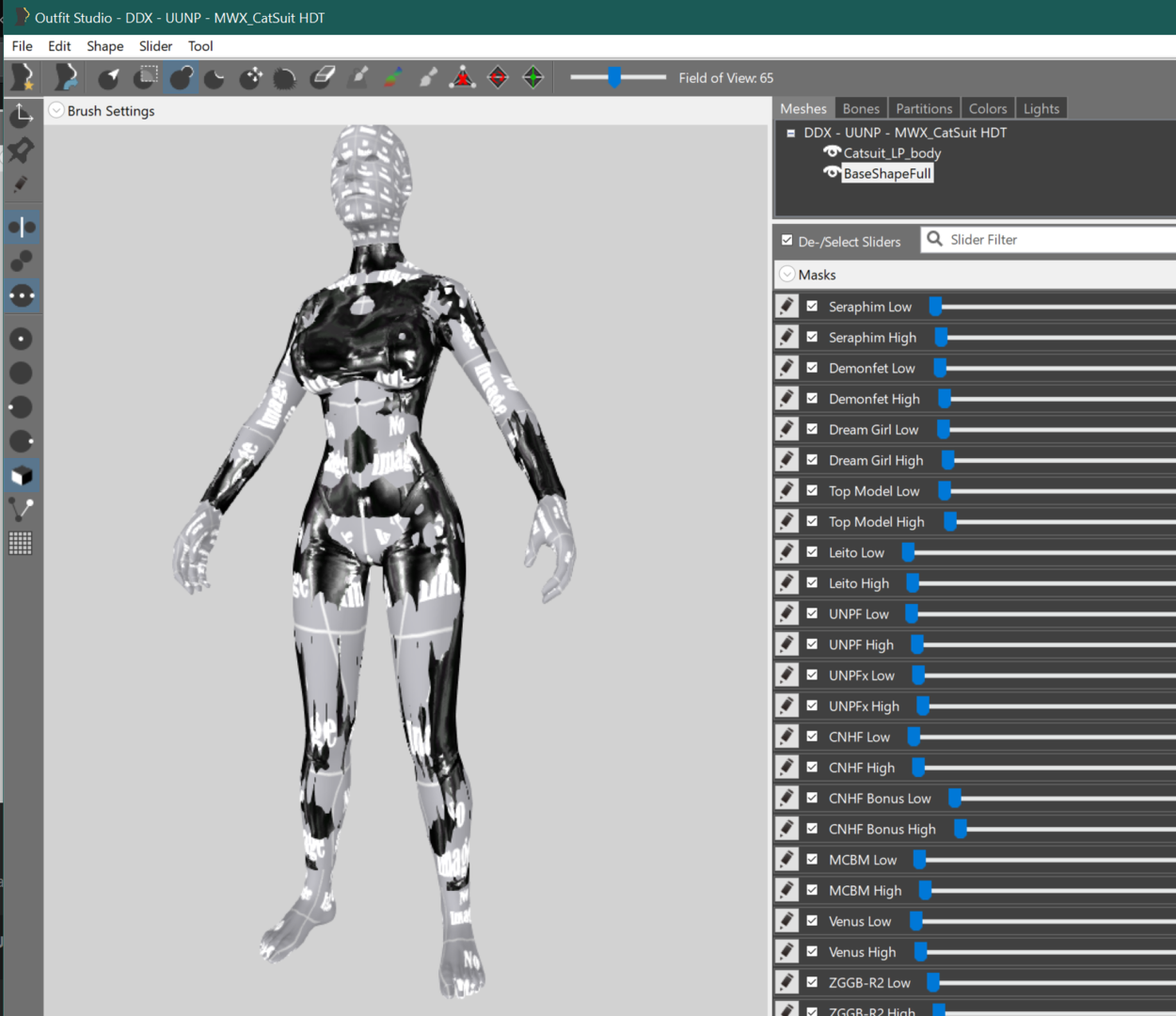1176x1016 pixels.
Task: Select the green Split Edge tool
Action: click(533, 77)
